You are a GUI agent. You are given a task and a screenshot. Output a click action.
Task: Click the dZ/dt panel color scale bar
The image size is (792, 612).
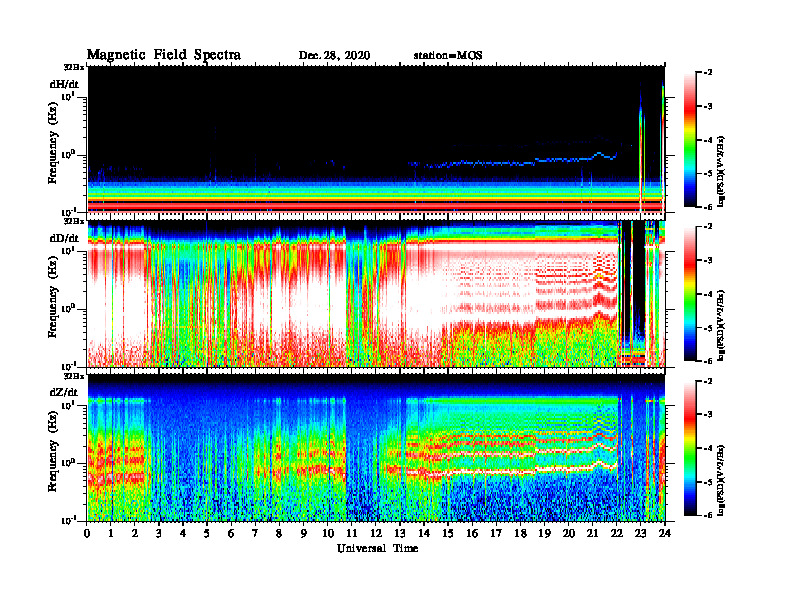pos(690,448)
